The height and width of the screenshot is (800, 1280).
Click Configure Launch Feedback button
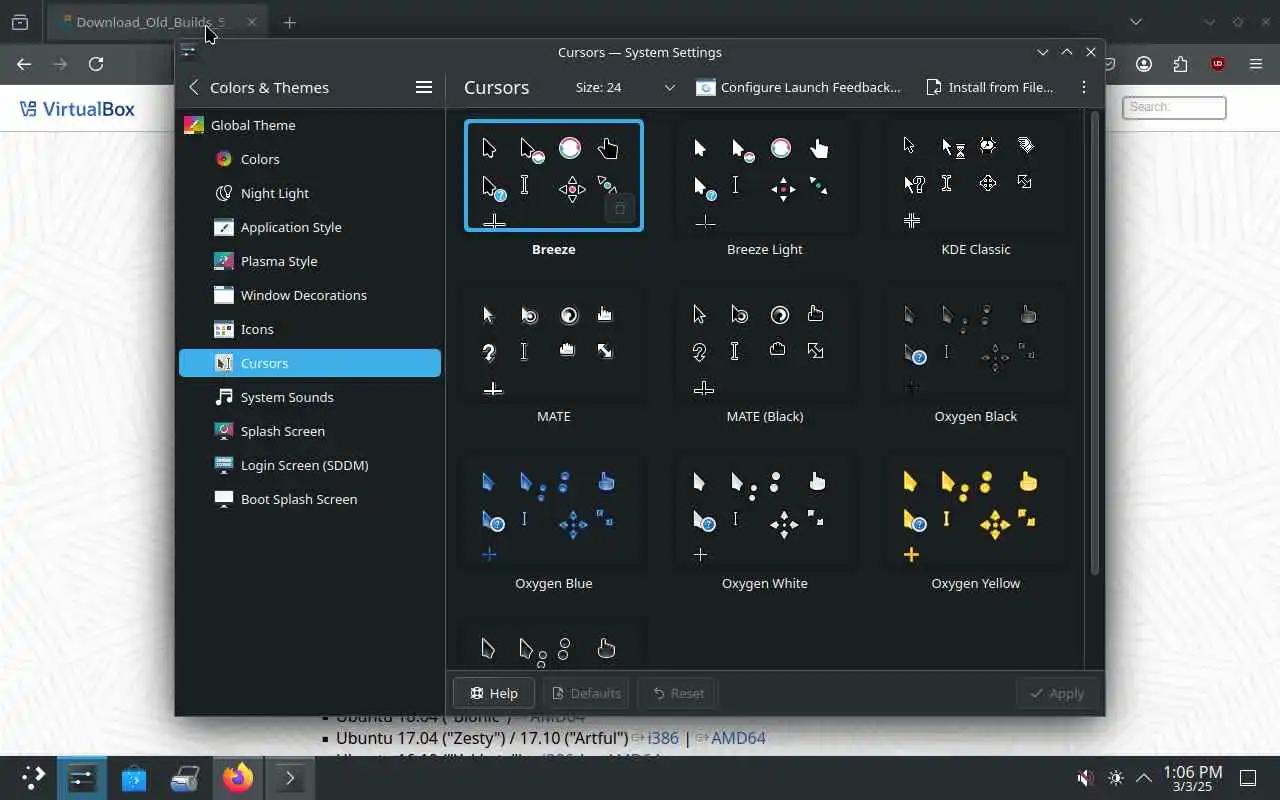pyautogui.click(x=799, y=87)
